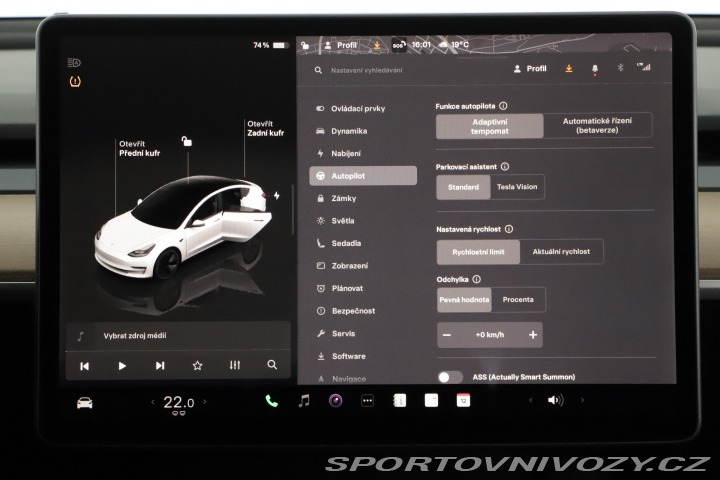Mark the track as favorite with the star
The width and height of the screenshot is (720, 480).
[x=197, y=366]
